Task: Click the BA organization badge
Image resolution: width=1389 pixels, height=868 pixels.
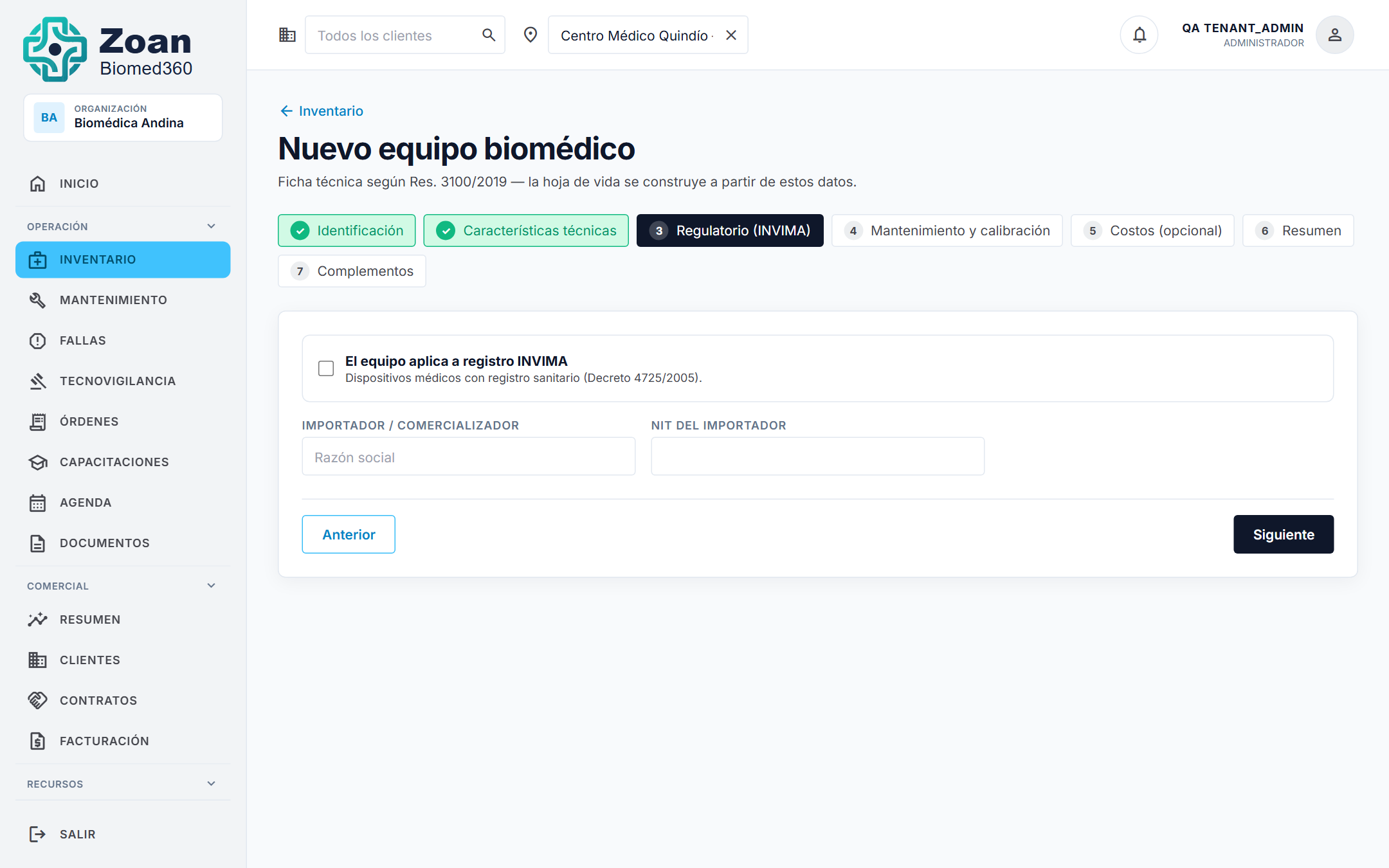Action: tap(49, 118)
